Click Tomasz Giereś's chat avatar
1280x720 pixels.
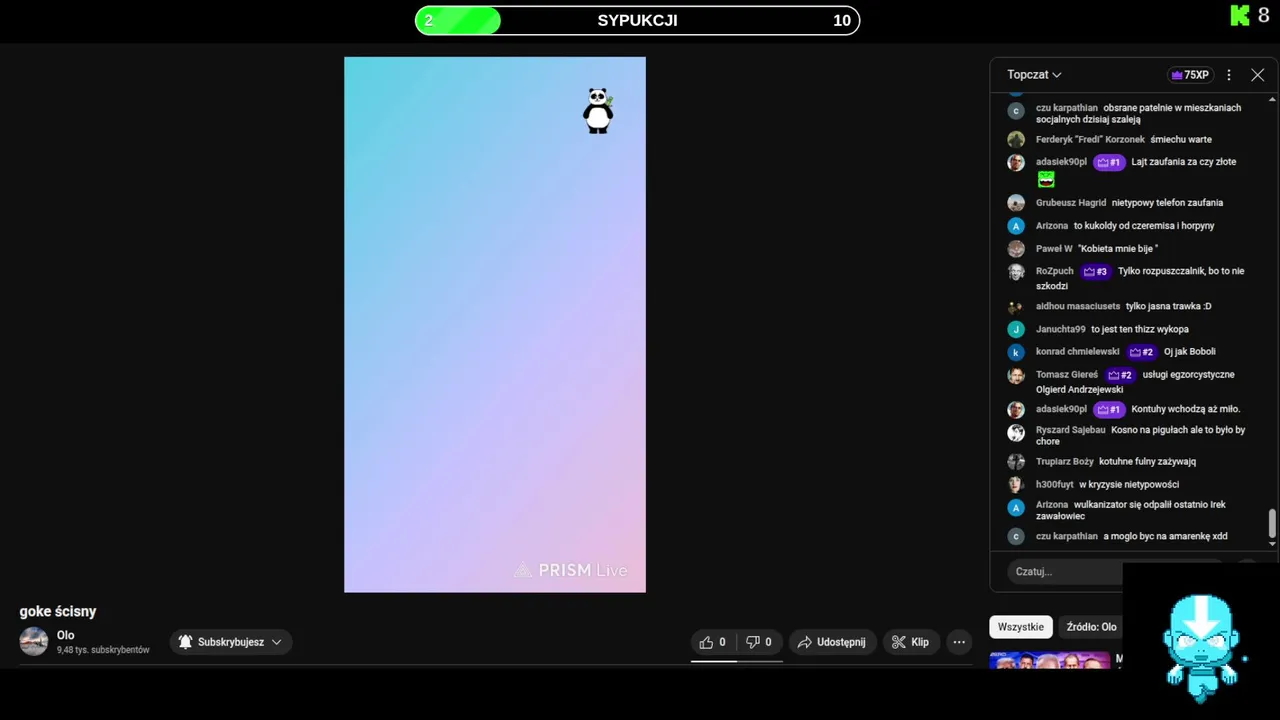pyautogui.click(x=1016, y=376)
